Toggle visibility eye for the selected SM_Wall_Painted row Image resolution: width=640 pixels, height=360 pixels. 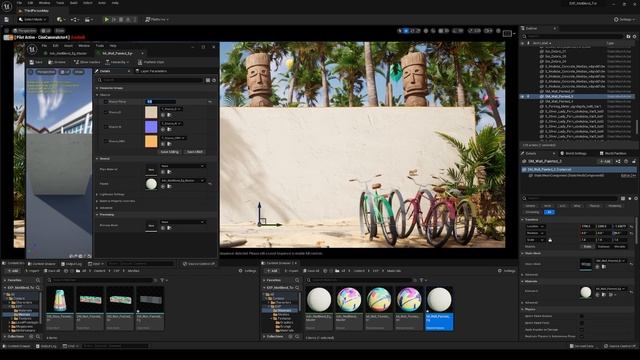522,96
